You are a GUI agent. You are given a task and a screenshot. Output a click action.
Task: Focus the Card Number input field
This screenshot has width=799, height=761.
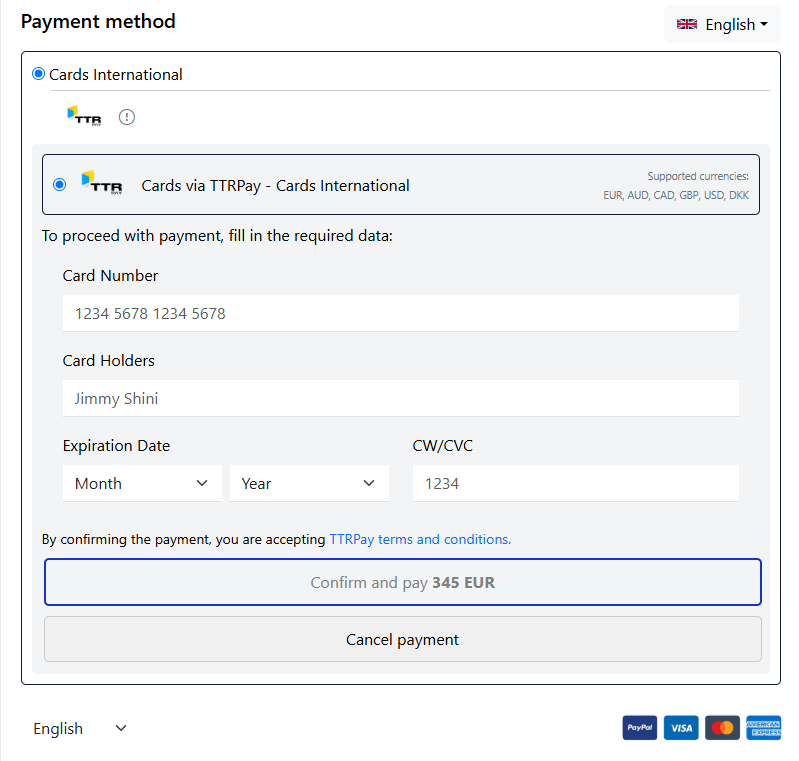tap(401, 313)
